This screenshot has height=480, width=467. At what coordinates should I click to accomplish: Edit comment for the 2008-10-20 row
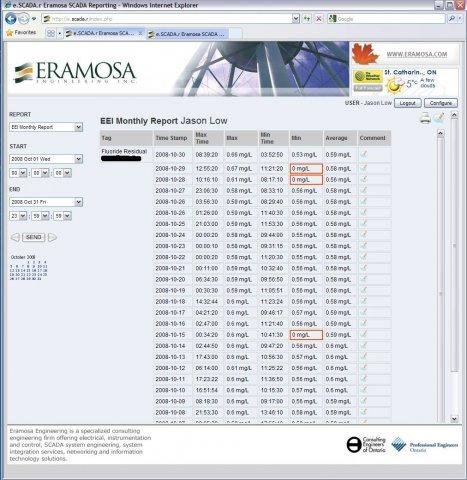(x=364, y=279)
